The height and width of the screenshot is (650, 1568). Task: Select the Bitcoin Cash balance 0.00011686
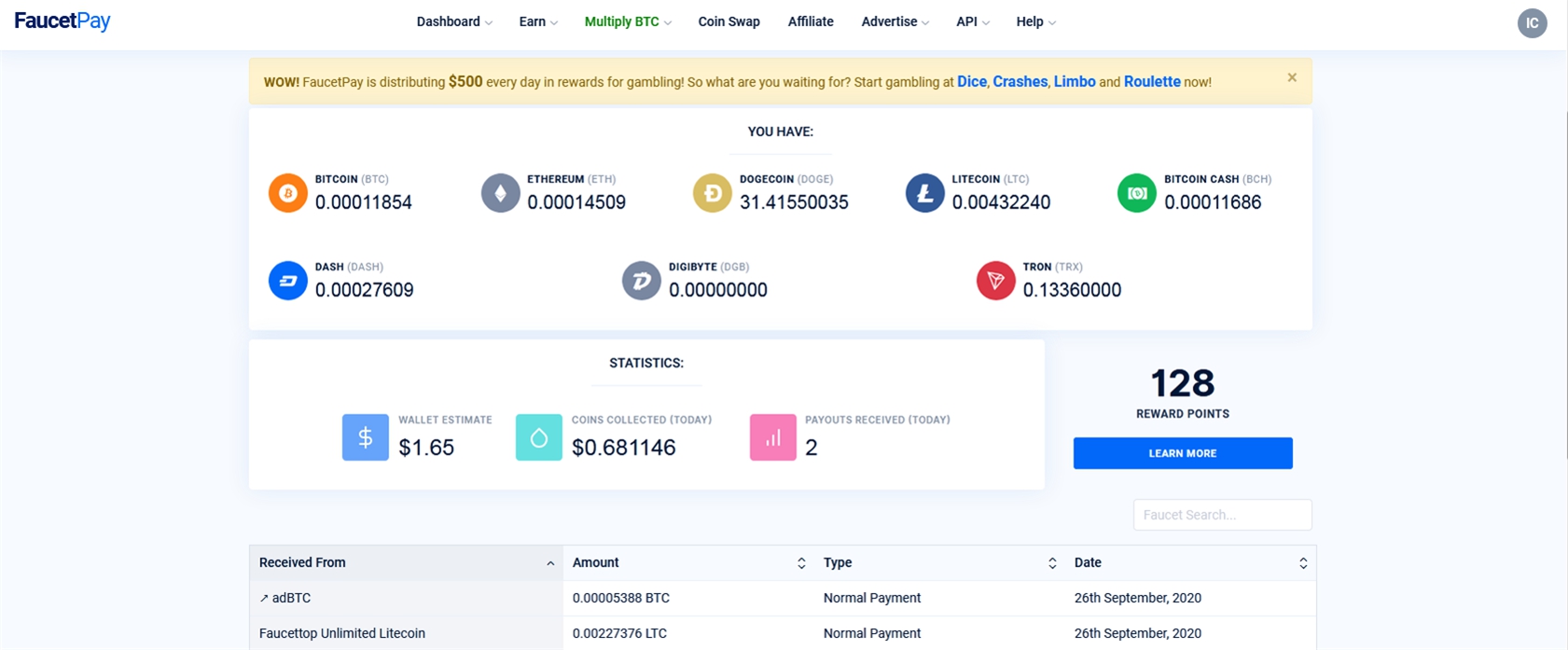[1213, 202]
